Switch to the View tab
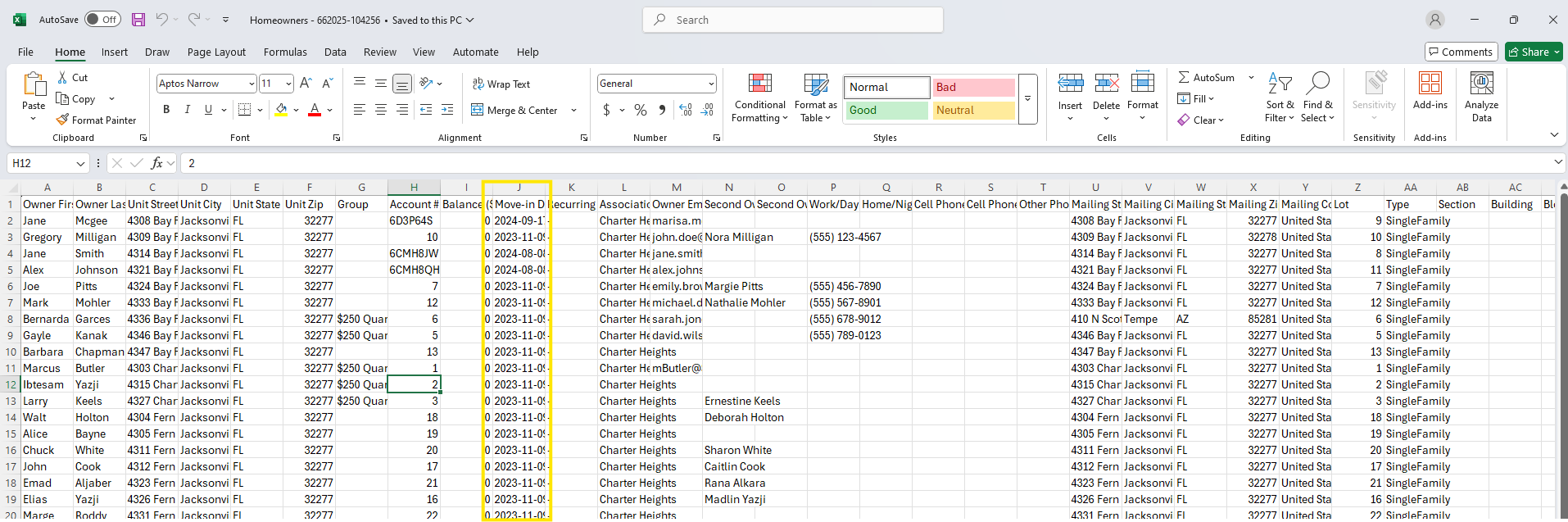The image size is (1568, 522). click(x=424, y=52)
